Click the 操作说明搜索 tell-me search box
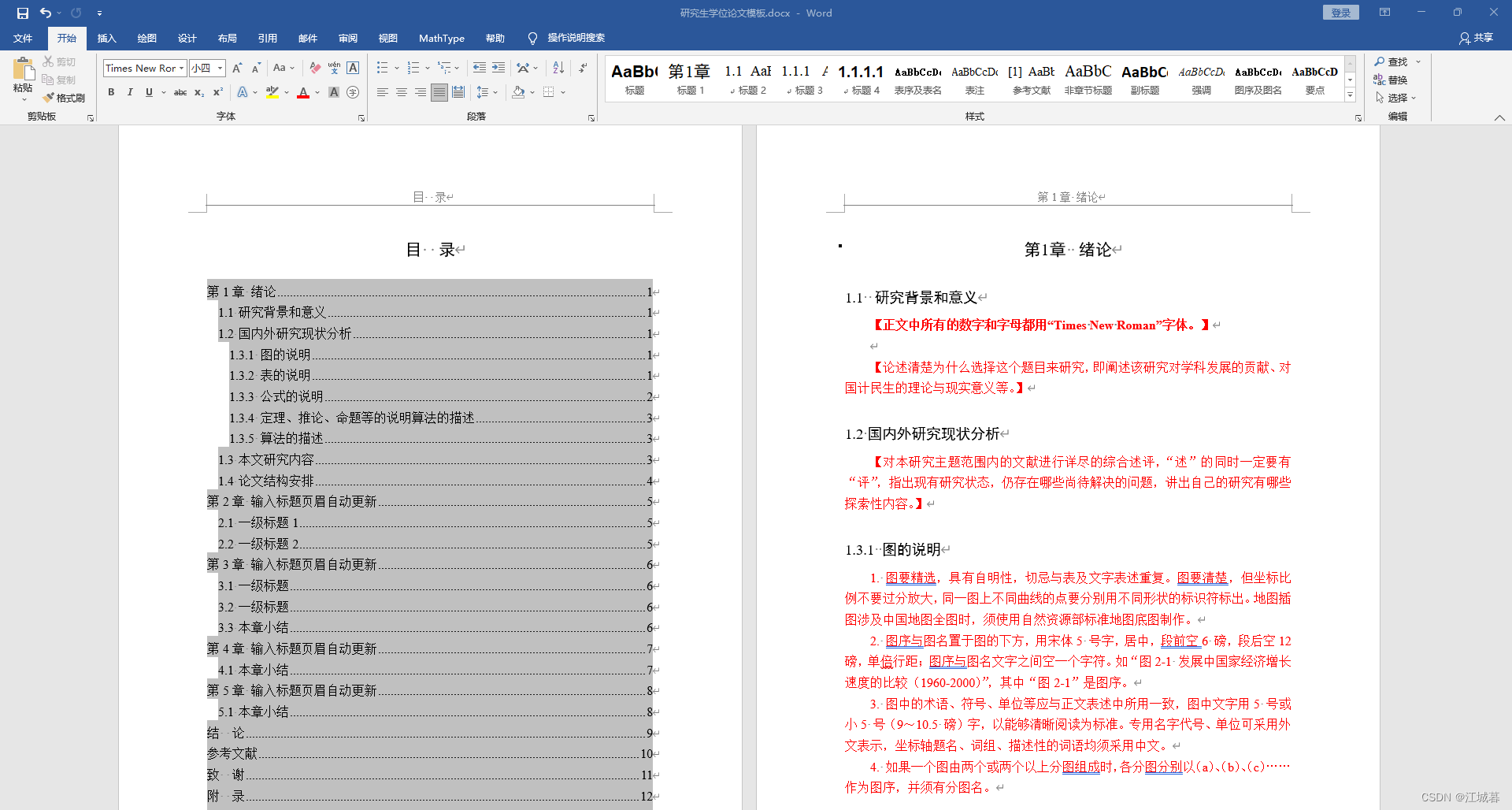1512x810 pixels. [x=567, y=38]
